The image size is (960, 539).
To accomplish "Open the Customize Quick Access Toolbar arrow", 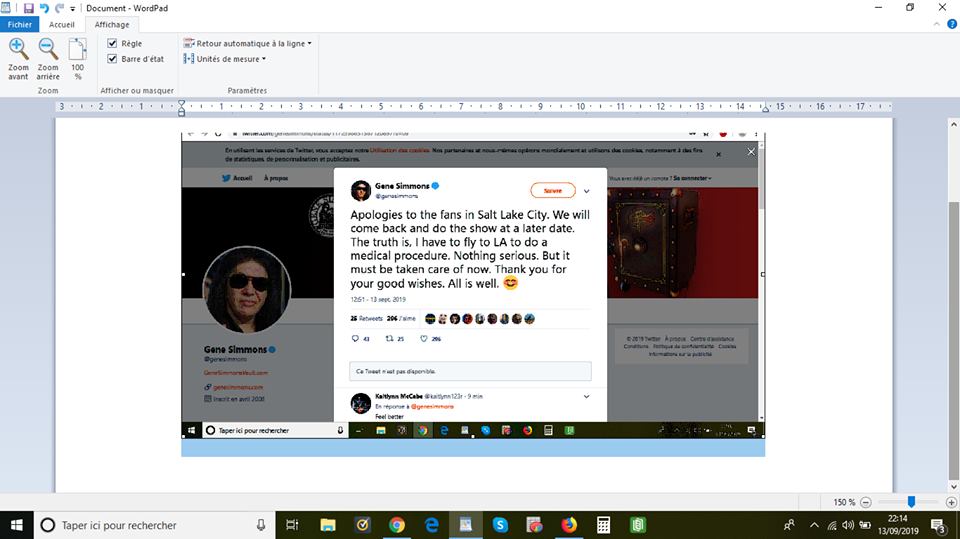I will point(72,9).
